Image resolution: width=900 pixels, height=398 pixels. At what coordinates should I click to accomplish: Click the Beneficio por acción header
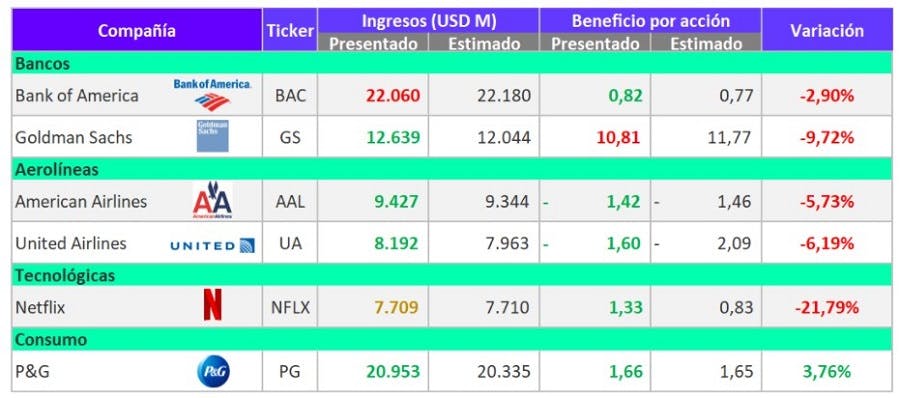pos(650,21)
